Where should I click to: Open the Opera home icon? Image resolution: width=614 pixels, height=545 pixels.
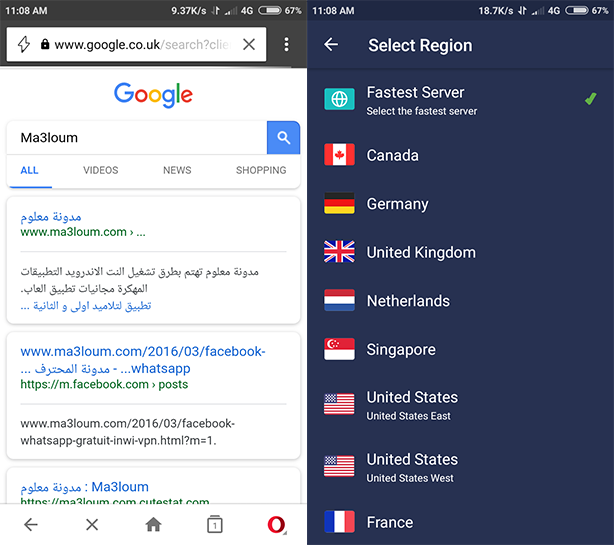[x=154, y=525]
